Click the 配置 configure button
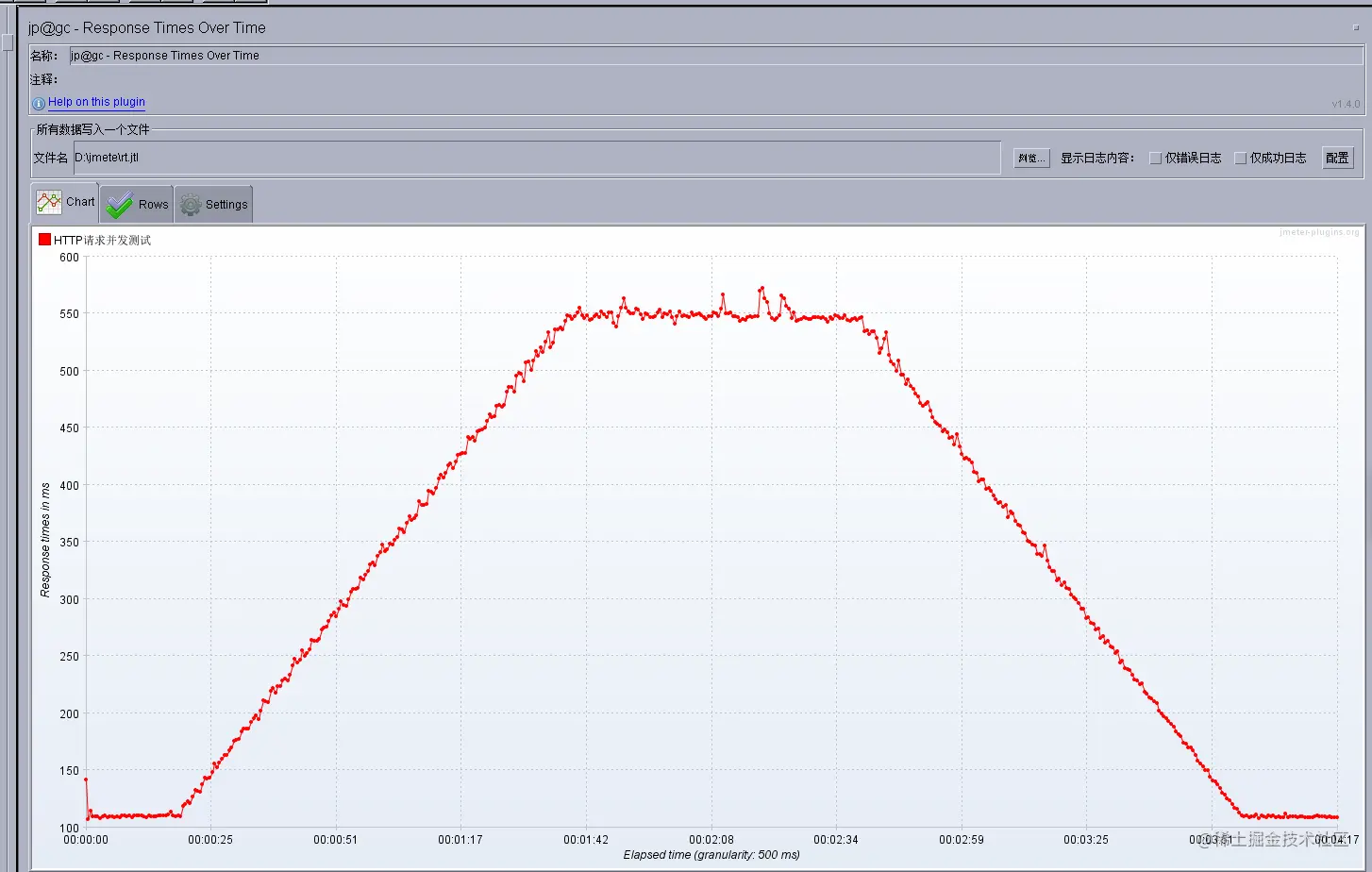The width and height of the screenshot is (1372, 872). (x=1337, y=158)
